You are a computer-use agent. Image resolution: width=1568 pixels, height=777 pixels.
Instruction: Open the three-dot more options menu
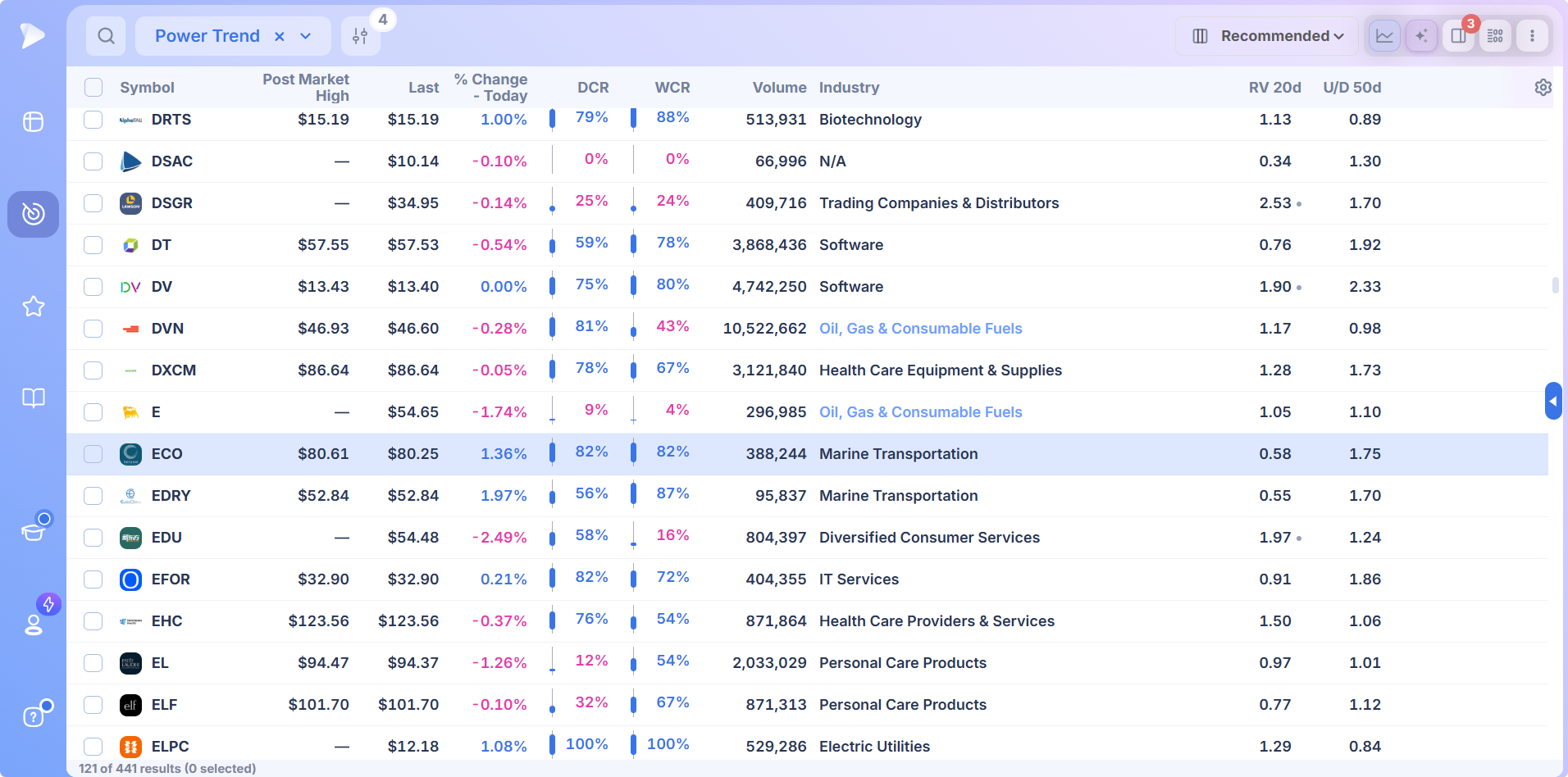coord(1532,36)
